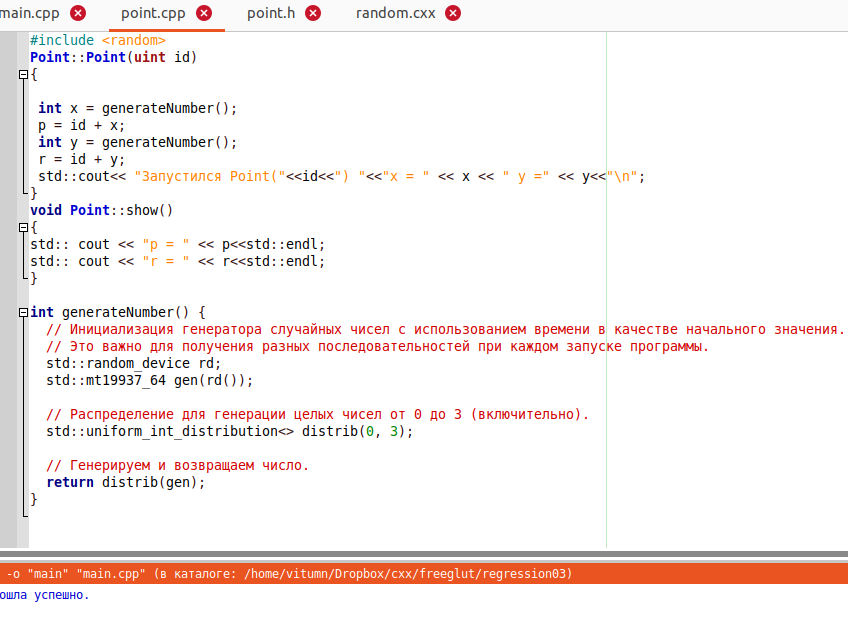Image resolution: width=848 pixels, height=634 pixels.
Task: Open the point.h tab
Action: click(271, 13)
